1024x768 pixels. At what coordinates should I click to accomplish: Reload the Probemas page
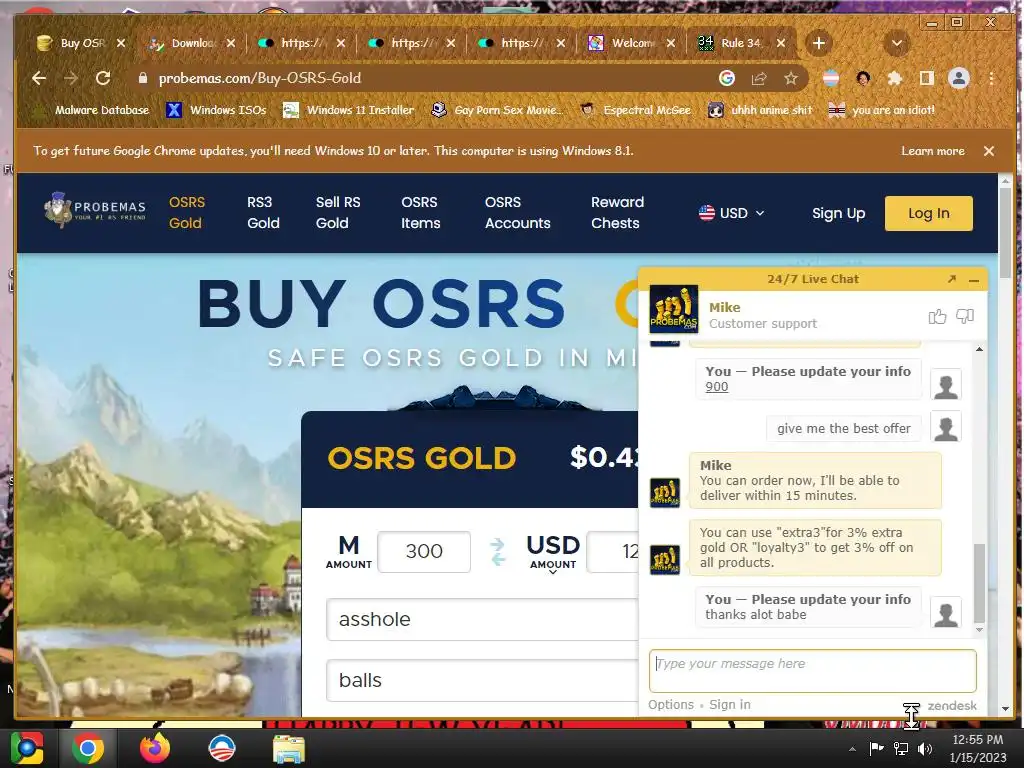tap(103, 78)
